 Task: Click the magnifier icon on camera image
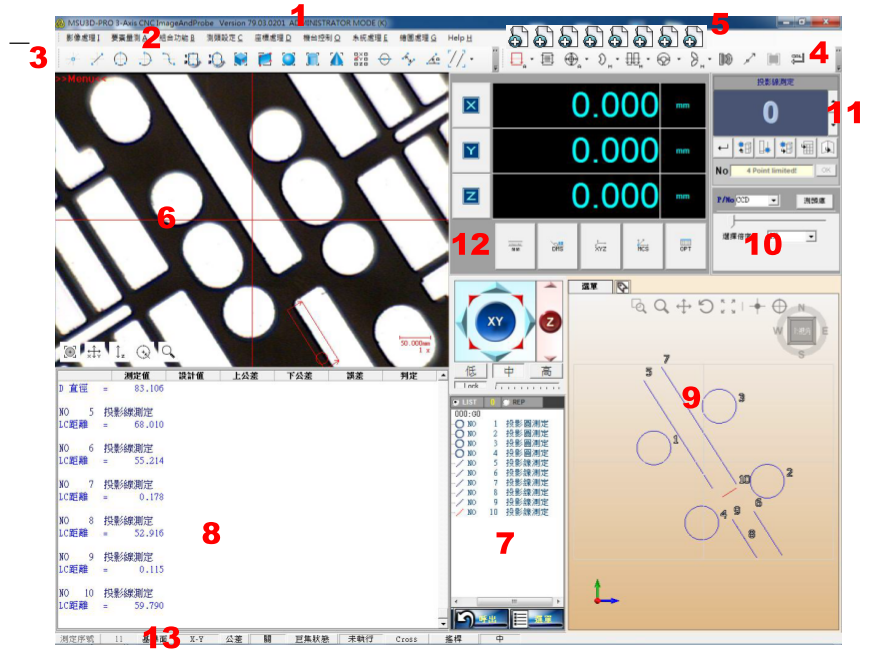pyautogui.click(x=167, y=351)
